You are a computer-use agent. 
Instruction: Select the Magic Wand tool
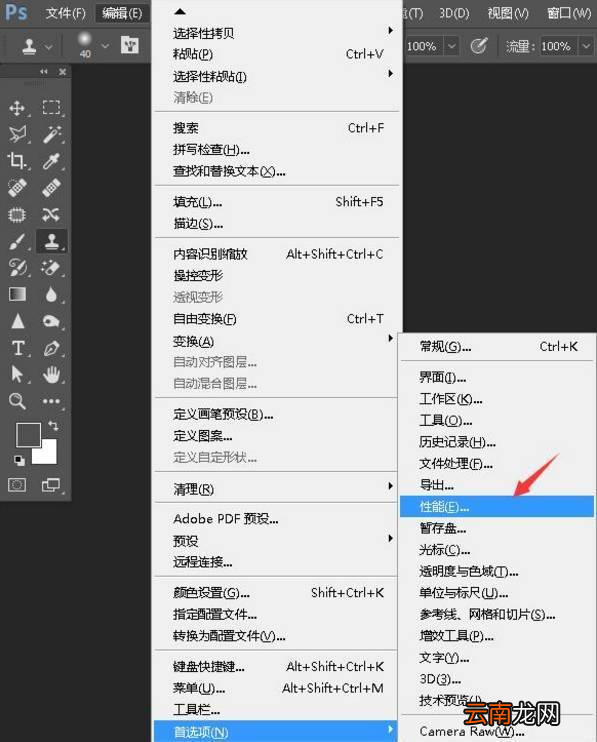click(x=51, y=135)
